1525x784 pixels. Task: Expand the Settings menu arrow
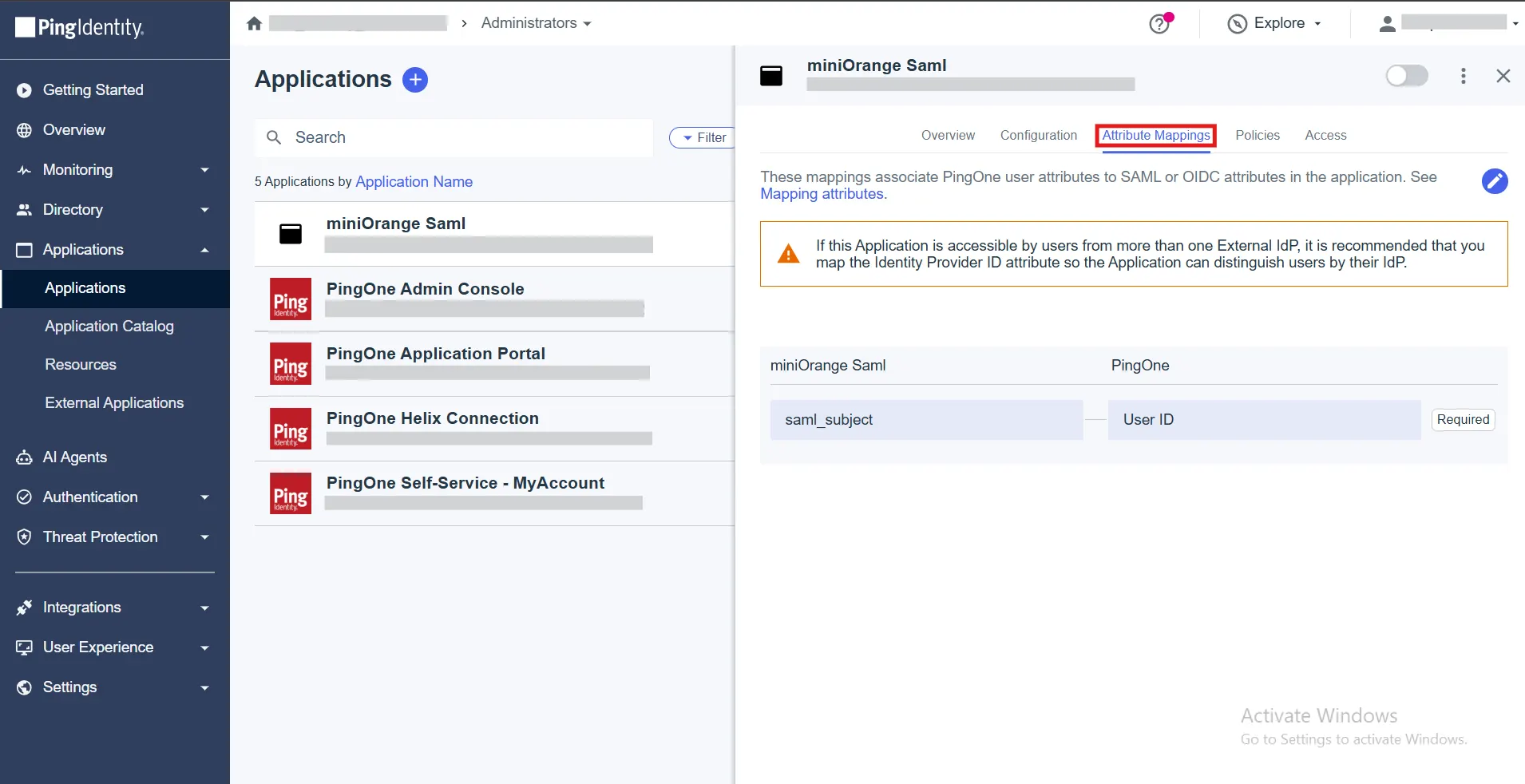[204, 687]
